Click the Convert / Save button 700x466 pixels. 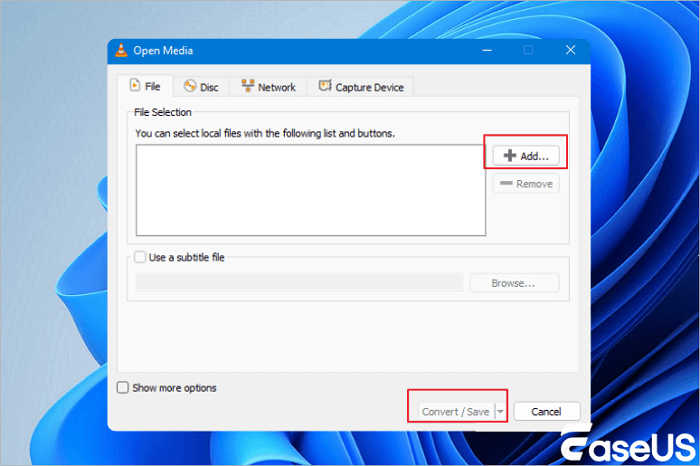coord(456,412)
